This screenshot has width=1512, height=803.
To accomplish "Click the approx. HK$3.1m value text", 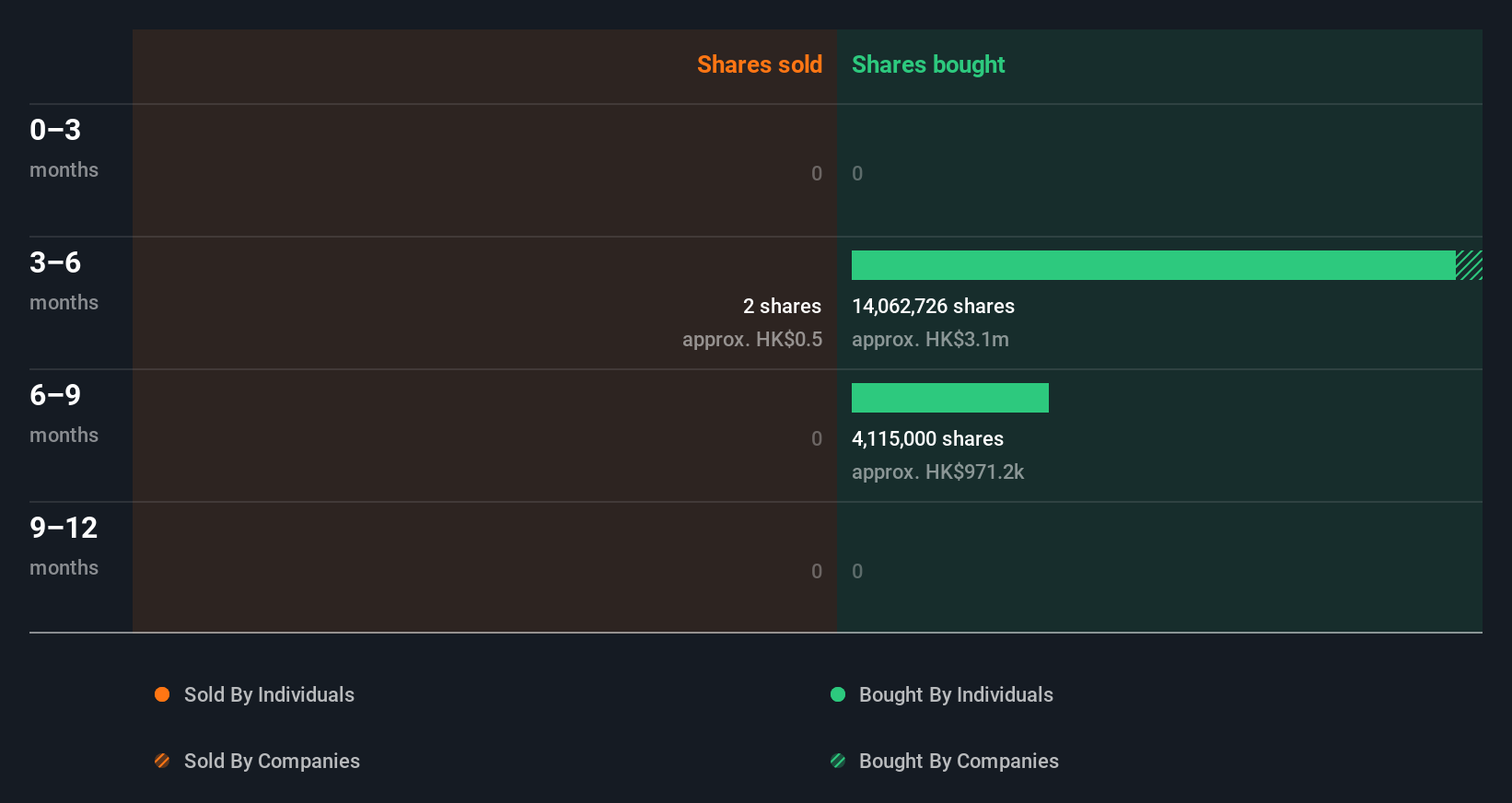I will coord(930,339).
